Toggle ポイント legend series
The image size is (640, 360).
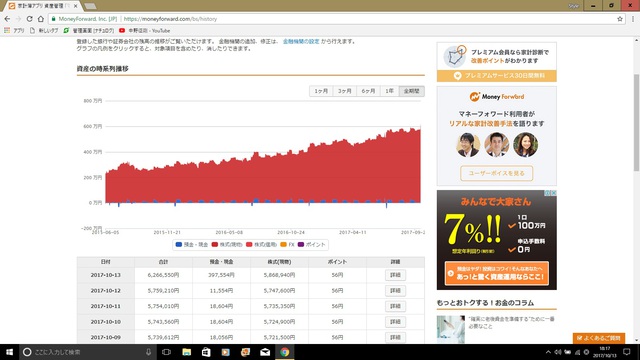[x=312, y=244]
